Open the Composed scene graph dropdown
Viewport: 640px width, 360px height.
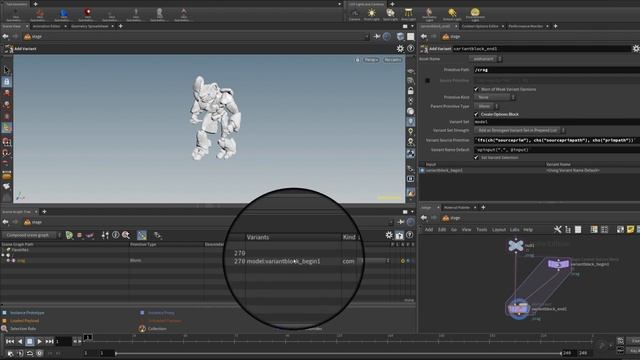click(x=32, y=235)
